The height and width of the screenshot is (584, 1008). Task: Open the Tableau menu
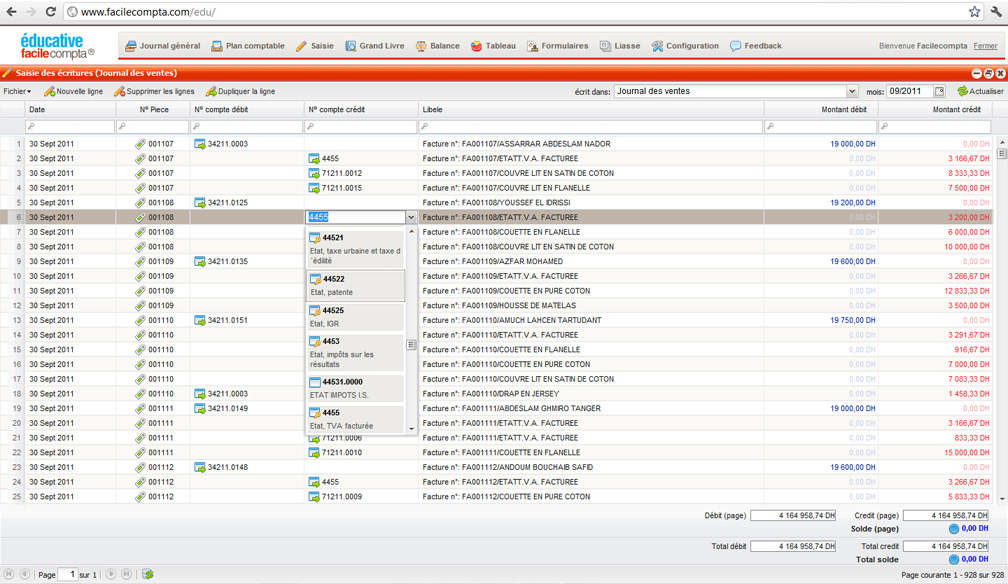tap(494, 46)
